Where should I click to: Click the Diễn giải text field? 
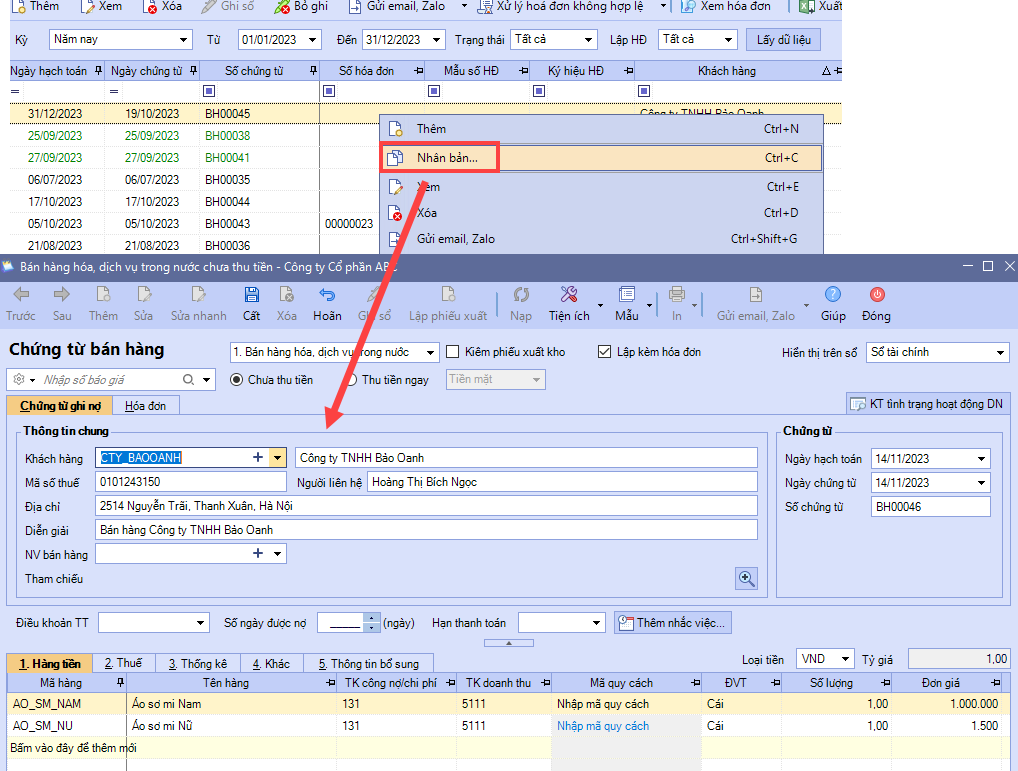click(426, 530)
